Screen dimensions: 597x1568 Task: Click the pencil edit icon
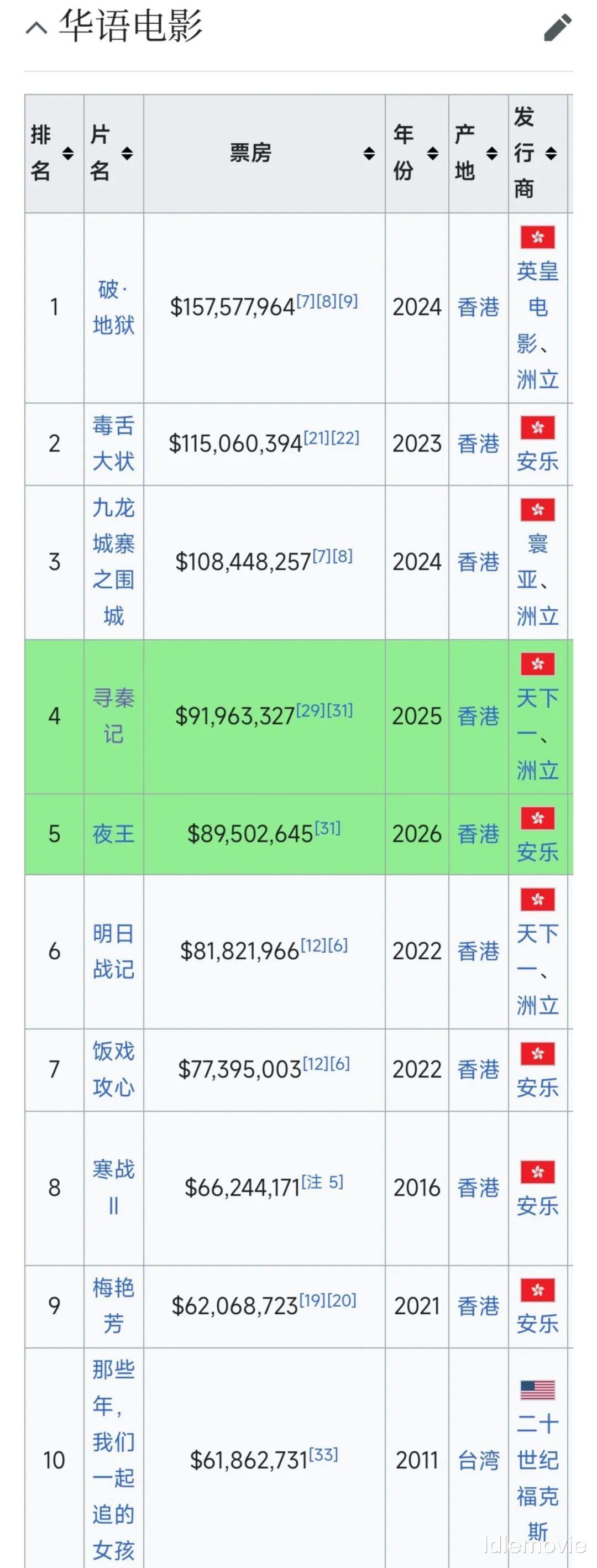click(x=557, y=28)
